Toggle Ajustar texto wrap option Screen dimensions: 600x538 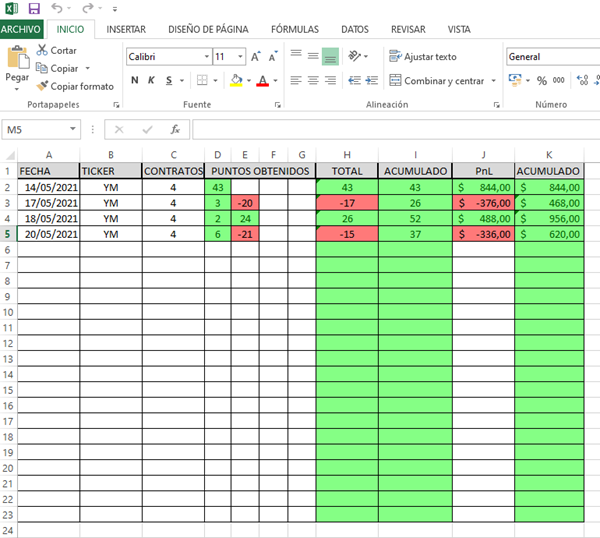[423, 57]
